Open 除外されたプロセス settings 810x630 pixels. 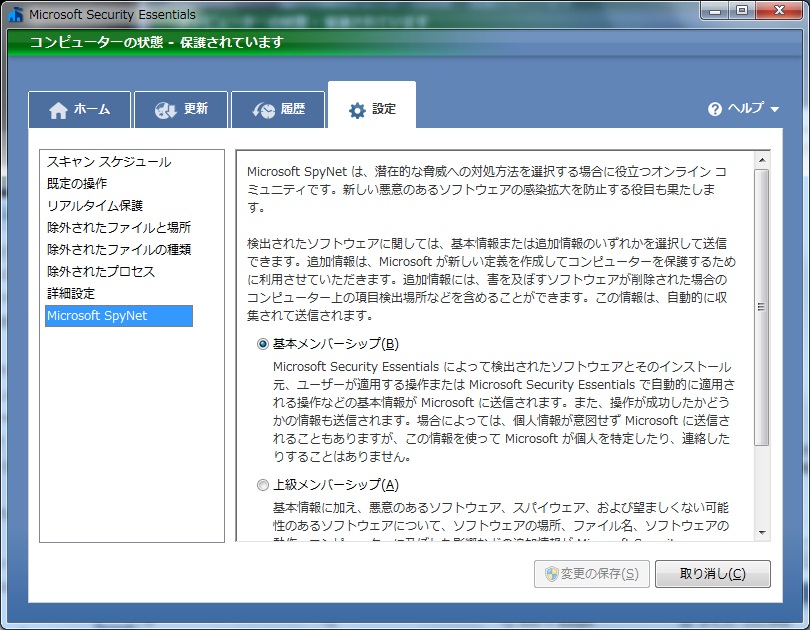coord(101,272)
